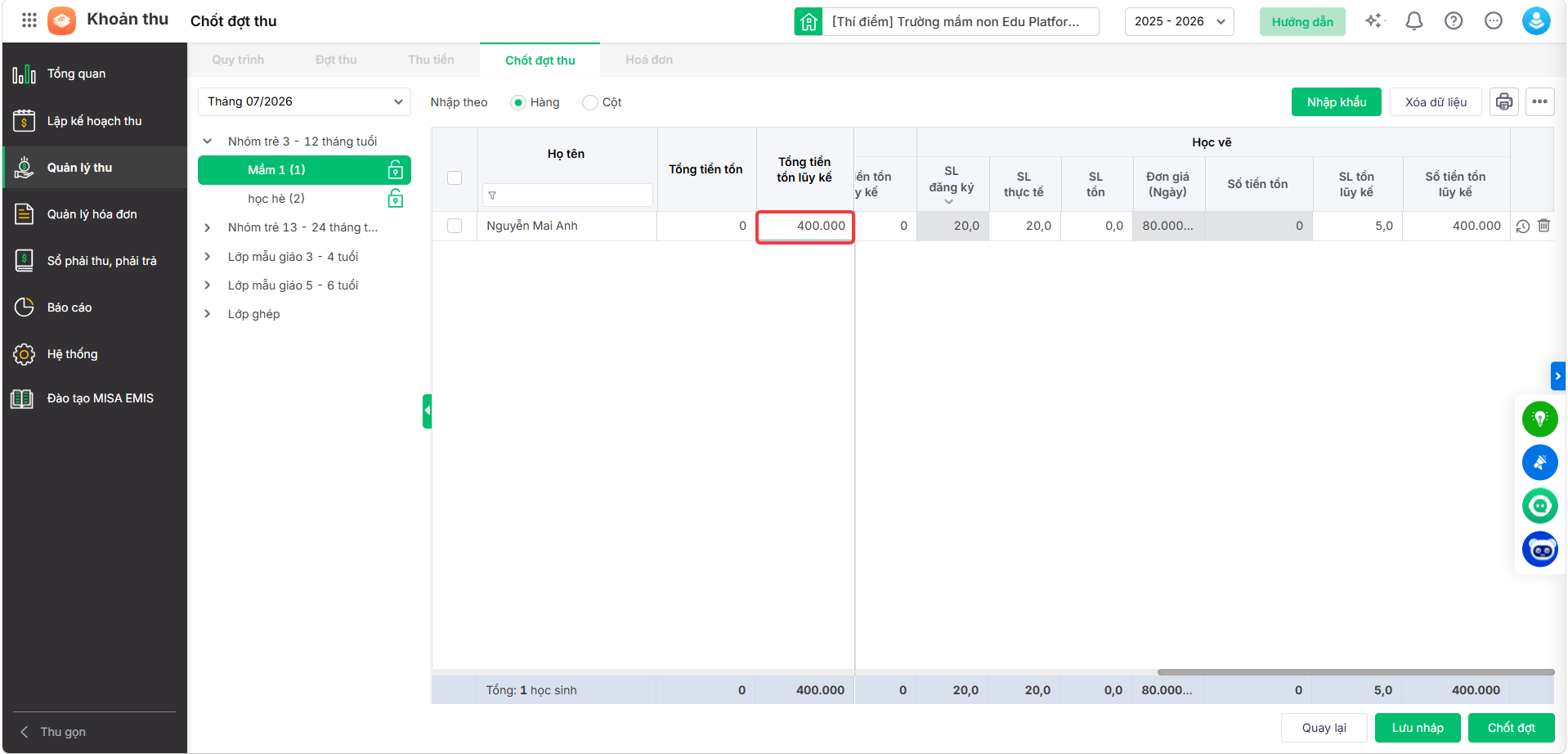Switch to Quy trình tab
This screenshot has width=1568, height=754.
point(238,60)
